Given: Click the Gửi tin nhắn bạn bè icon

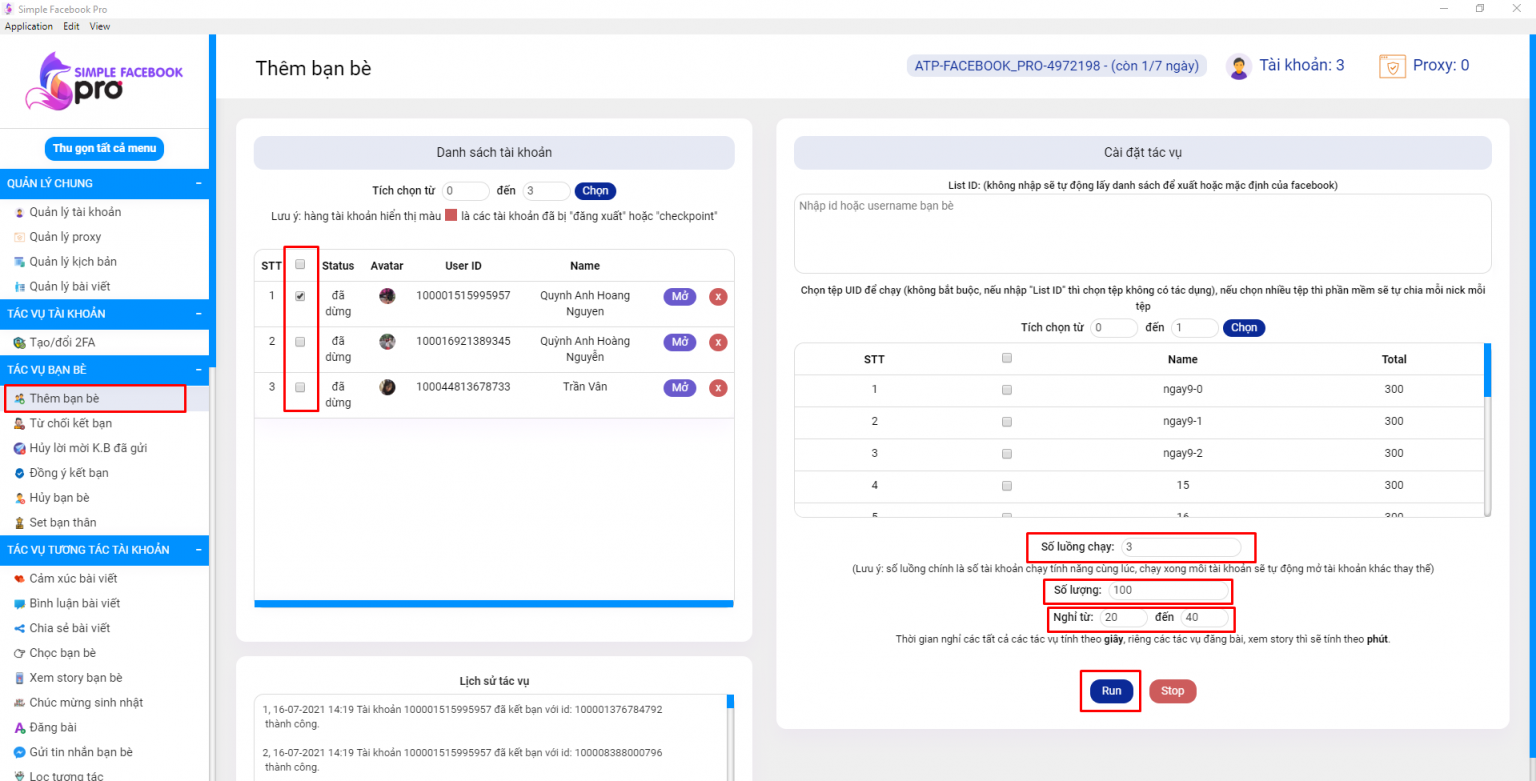Looking at the screenshot, I should click(x=18, y=752).
